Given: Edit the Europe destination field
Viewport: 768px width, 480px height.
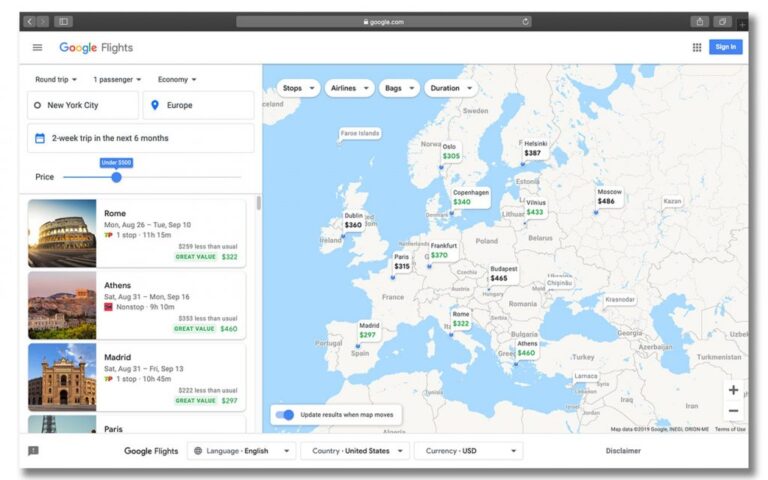Looking at the screenshot, I should tap(198, 105).
